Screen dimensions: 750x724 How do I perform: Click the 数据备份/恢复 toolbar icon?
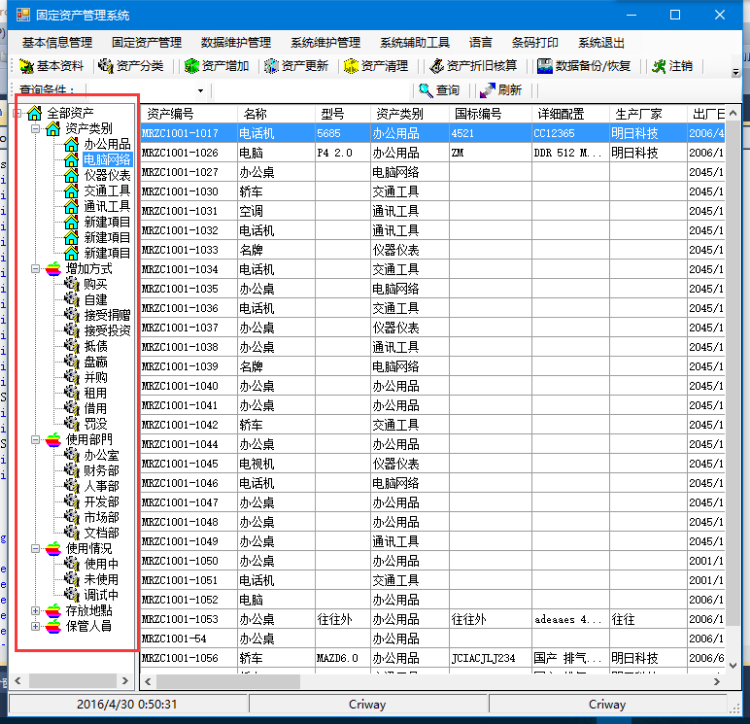(x=545, y=66)
